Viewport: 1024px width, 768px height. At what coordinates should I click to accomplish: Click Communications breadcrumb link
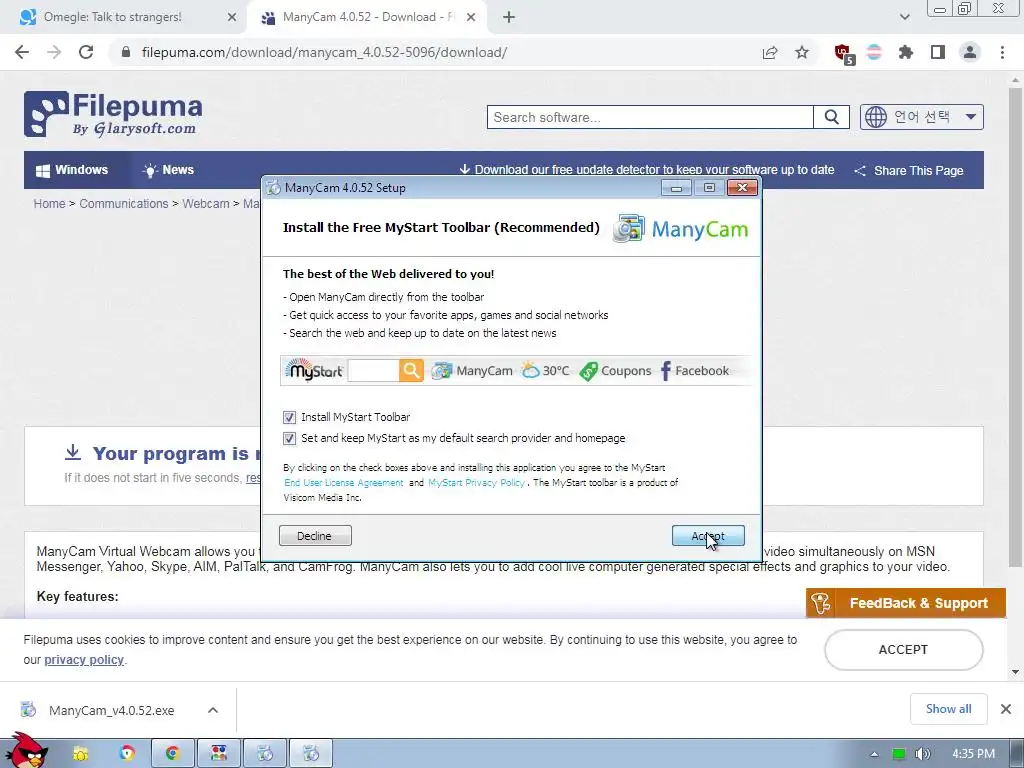(124, 204)
